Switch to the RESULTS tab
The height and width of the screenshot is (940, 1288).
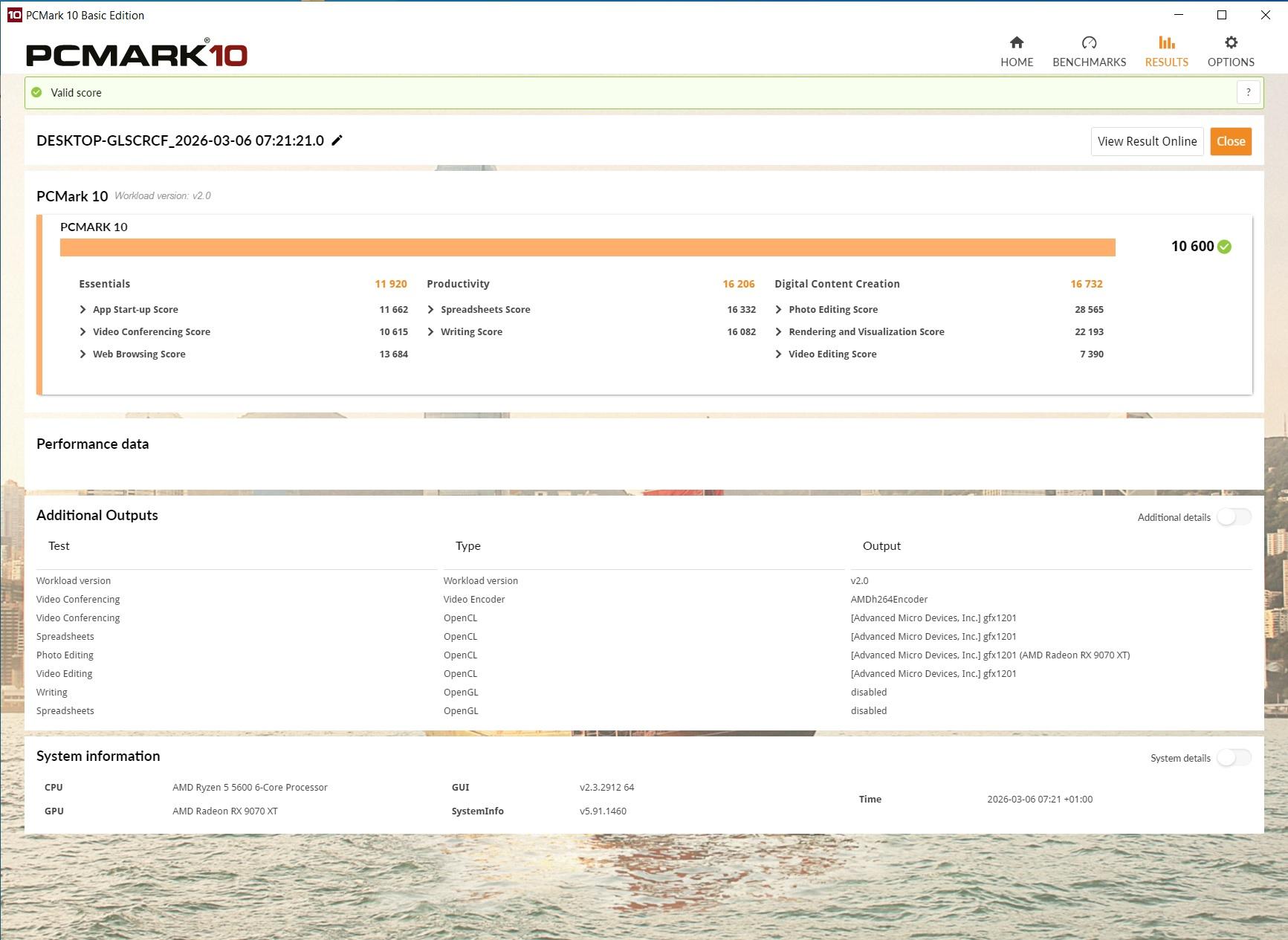point(1166,52)
